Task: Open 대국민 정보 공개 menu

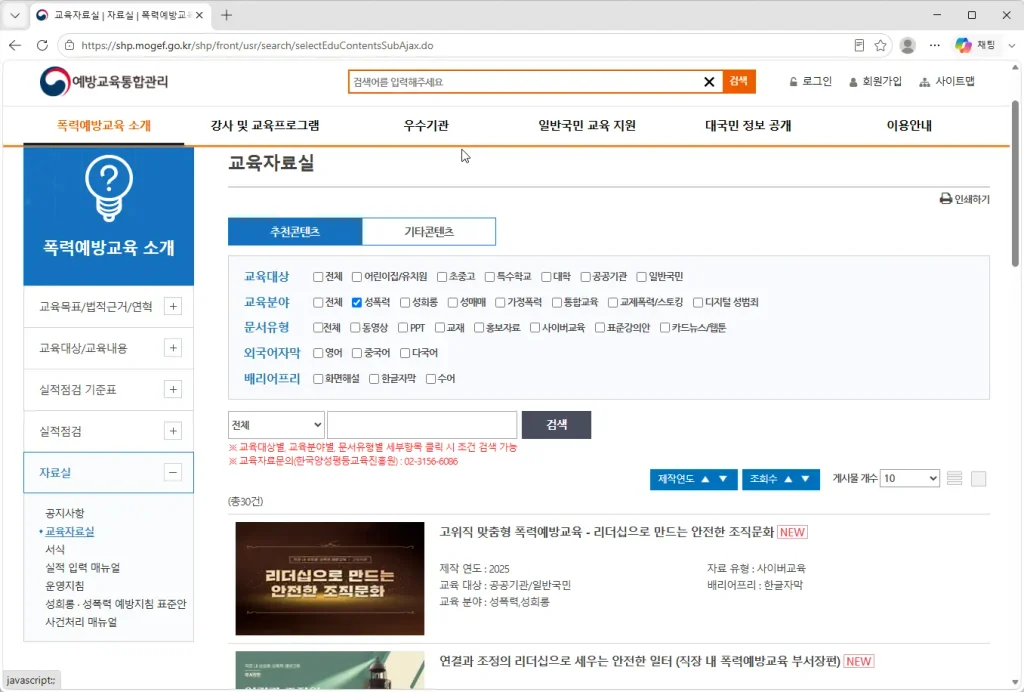Action: tap(748, 125)
